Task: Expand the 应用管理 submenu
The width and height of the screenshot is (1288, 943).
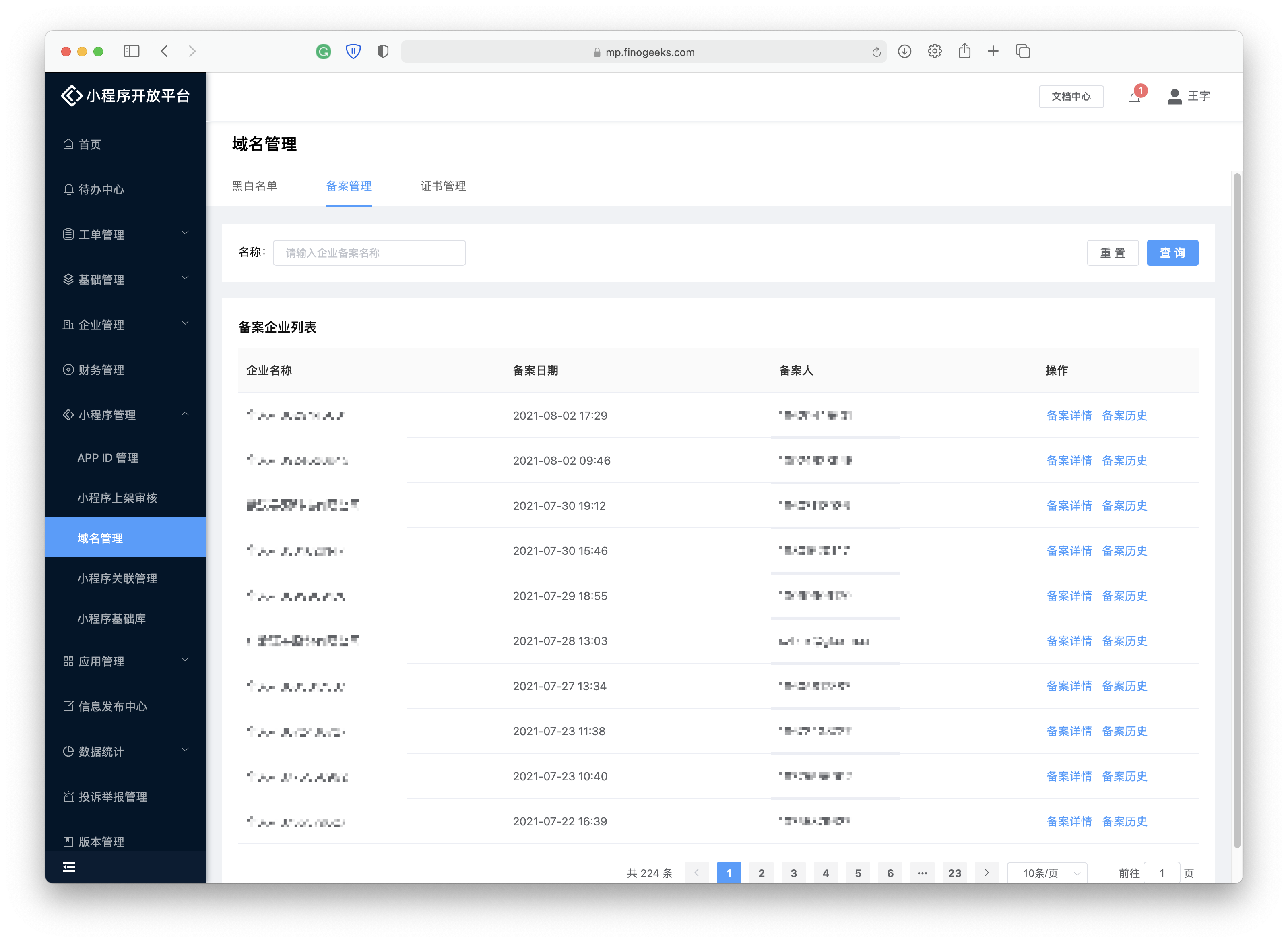Action: coord(126,662)
